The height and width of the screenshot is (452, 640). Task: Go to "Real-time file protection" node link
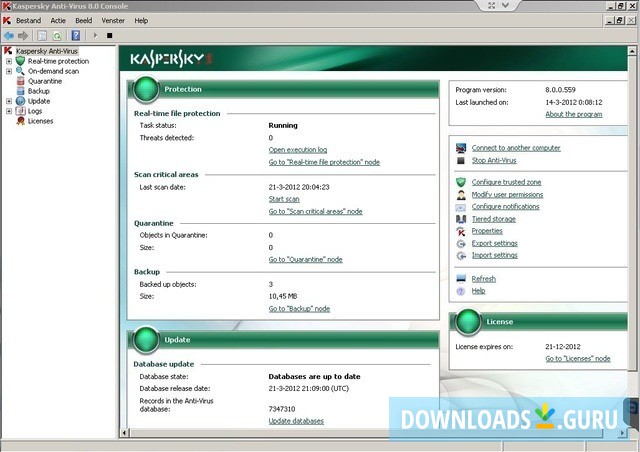324,162
